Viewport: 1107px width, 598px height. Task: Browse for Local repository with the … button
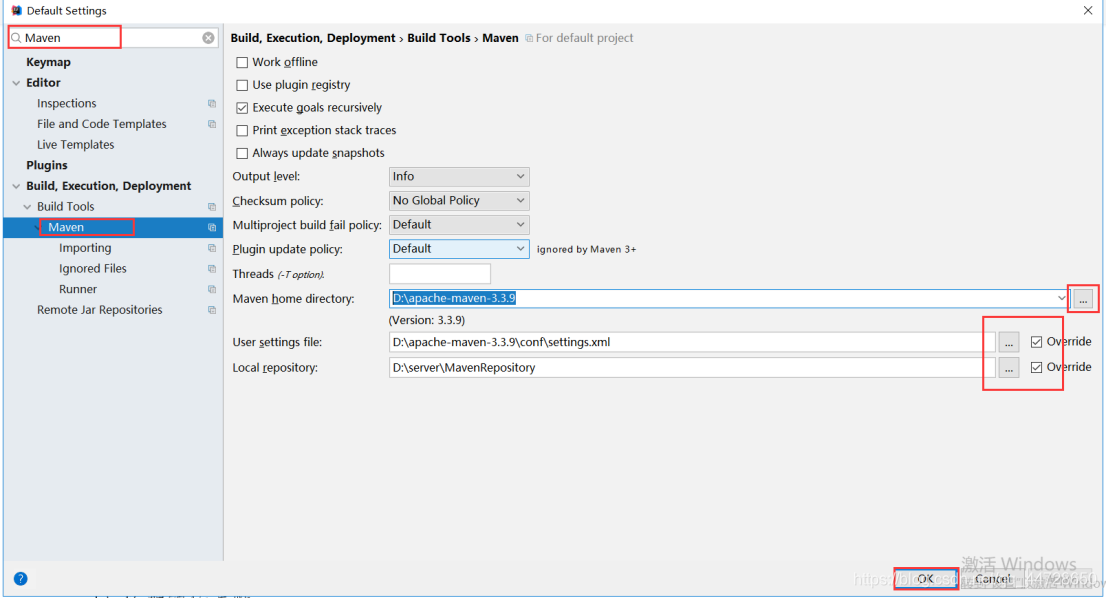coord(1009,368)
